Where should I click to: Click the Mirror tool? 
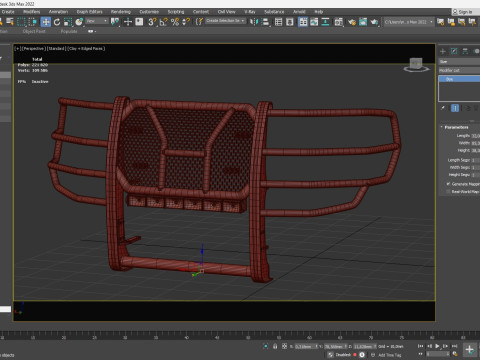point(254,22)
